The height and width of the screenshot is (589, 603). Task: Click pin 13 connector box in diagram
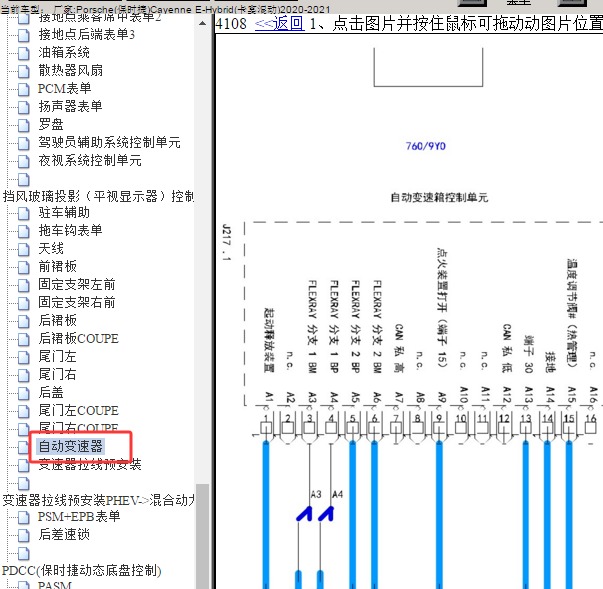[x=526, y=428]
